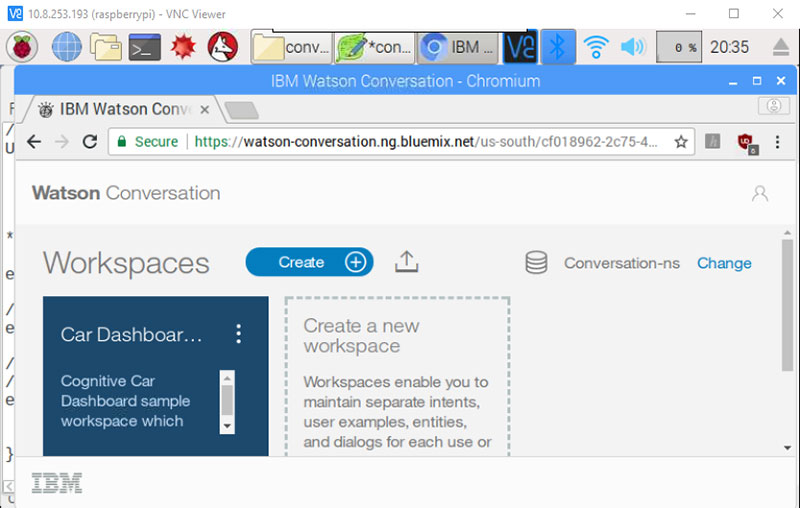800x508 pixels.
Task: Open the Chromium three-dot menu
Action: tap(778, 141)
